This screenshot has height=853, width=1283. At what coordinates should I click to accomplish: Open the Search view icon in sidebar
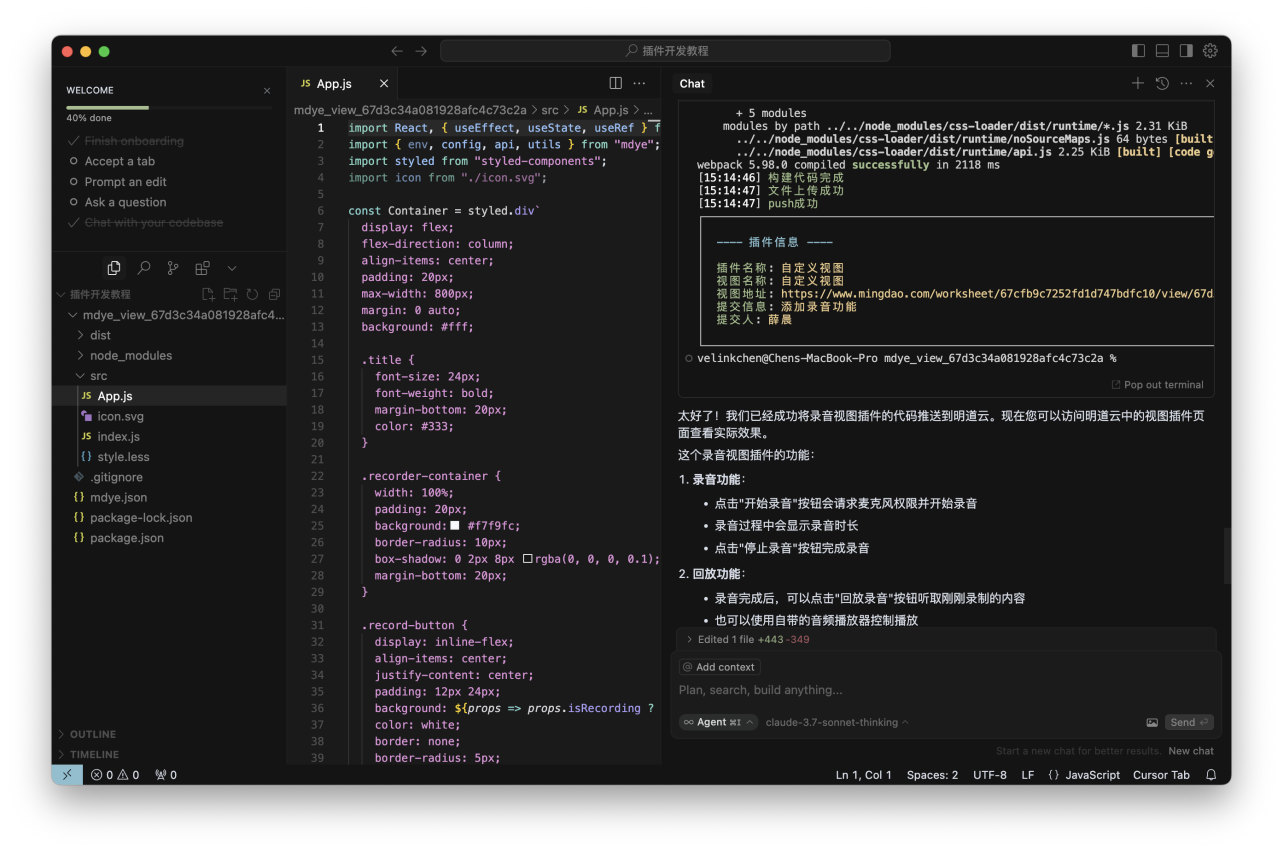pos(144,268)
